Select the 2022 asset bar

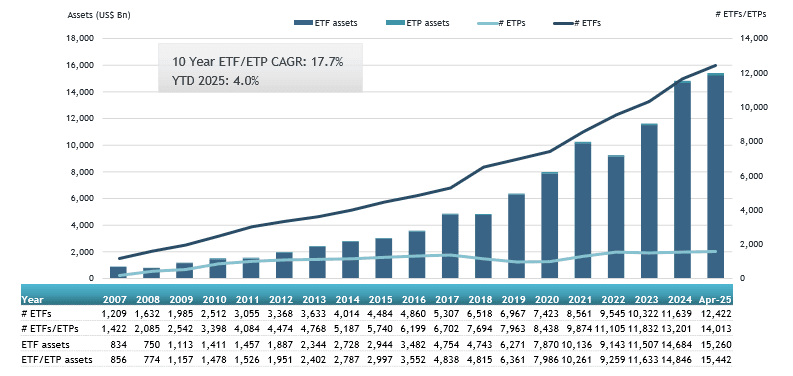(x=616, y=217)
